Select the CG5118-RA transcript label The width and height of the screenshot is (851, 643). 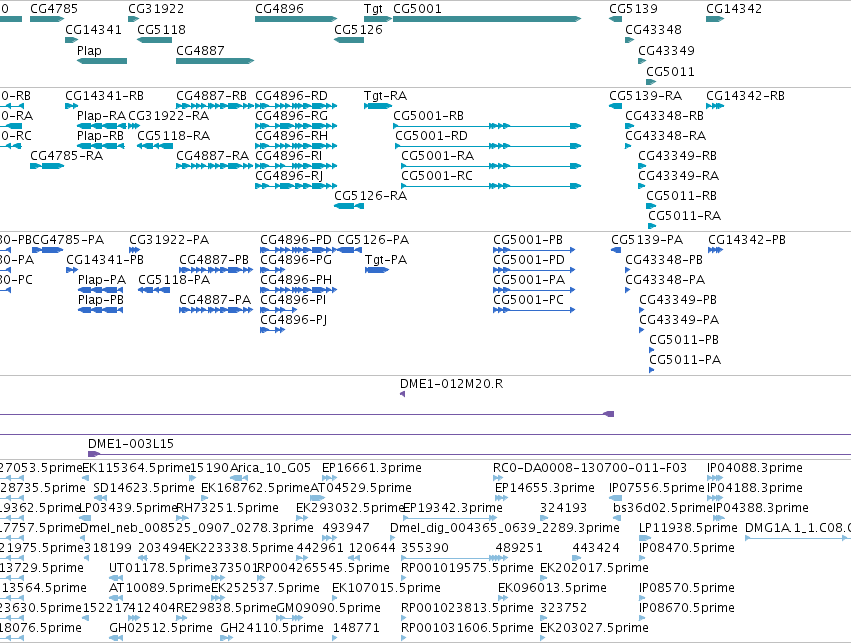click(174, 136)
